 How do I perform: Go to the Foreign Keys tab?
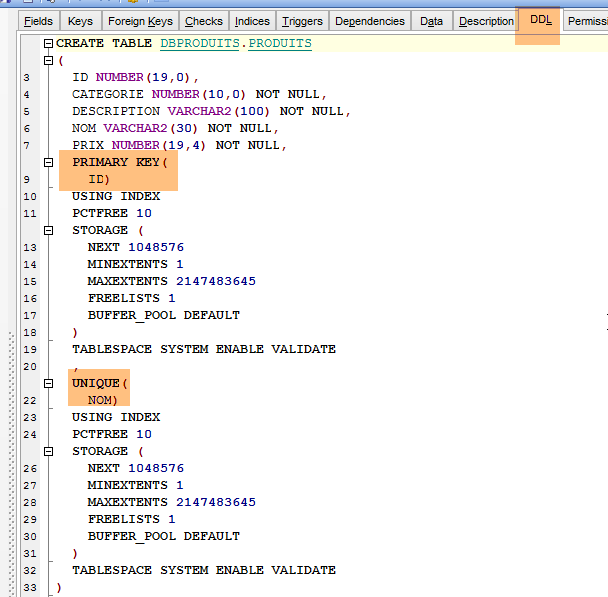pos(140,21)
